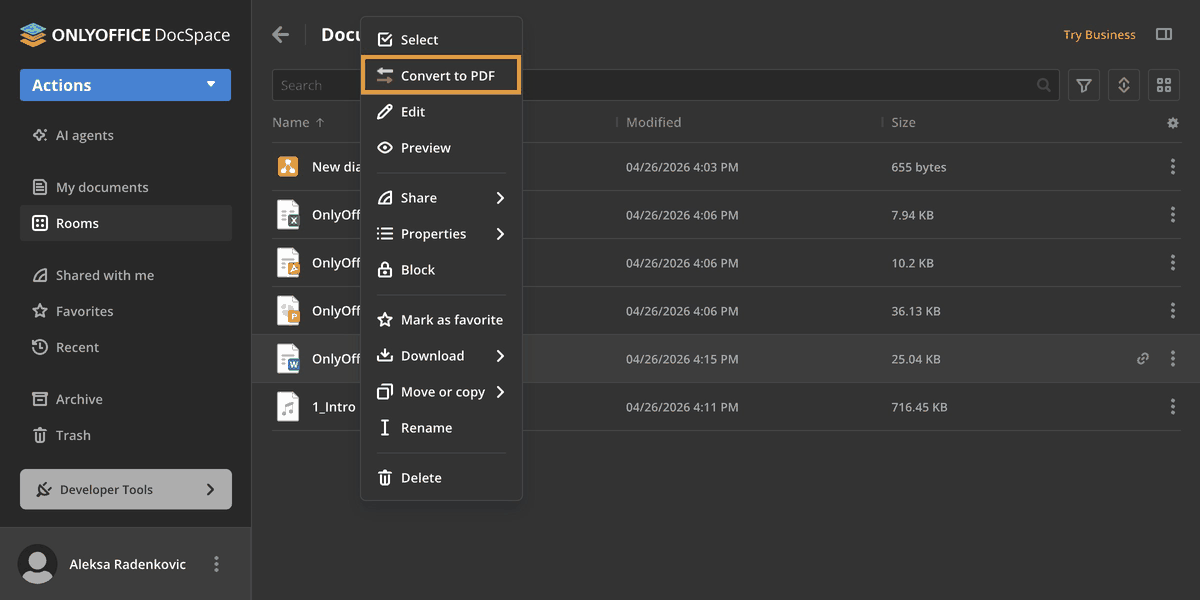The width and height of the screenshot is (1200, 600).
Task: Click Aleksa Radenkovic profile avatar
Action: (x=38, y=564)
